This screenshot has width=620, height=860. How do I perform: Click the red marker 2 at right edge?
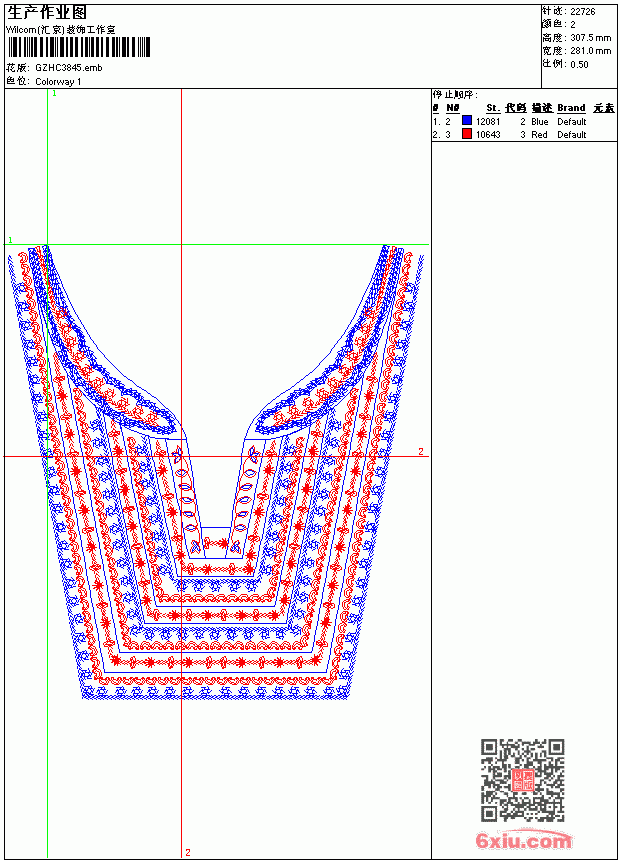(x=421, y=451)
